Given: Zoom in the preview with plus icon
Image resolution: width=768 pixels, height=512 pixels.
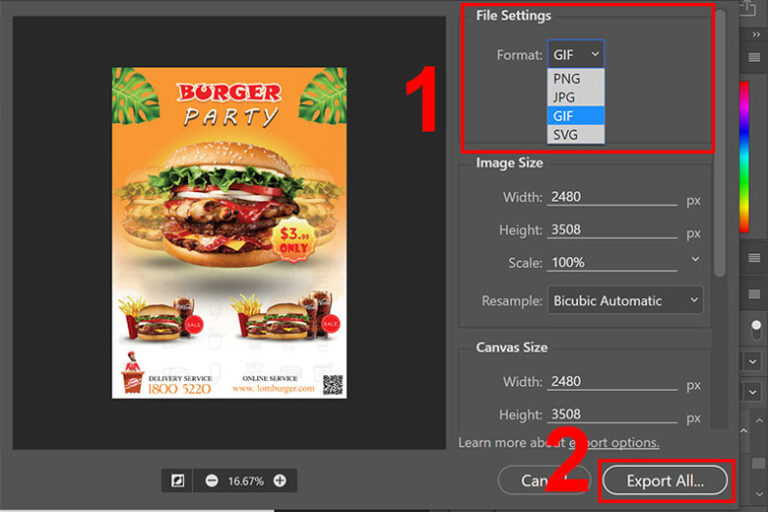Looking at the screenshot, I should tap(280, 481).
